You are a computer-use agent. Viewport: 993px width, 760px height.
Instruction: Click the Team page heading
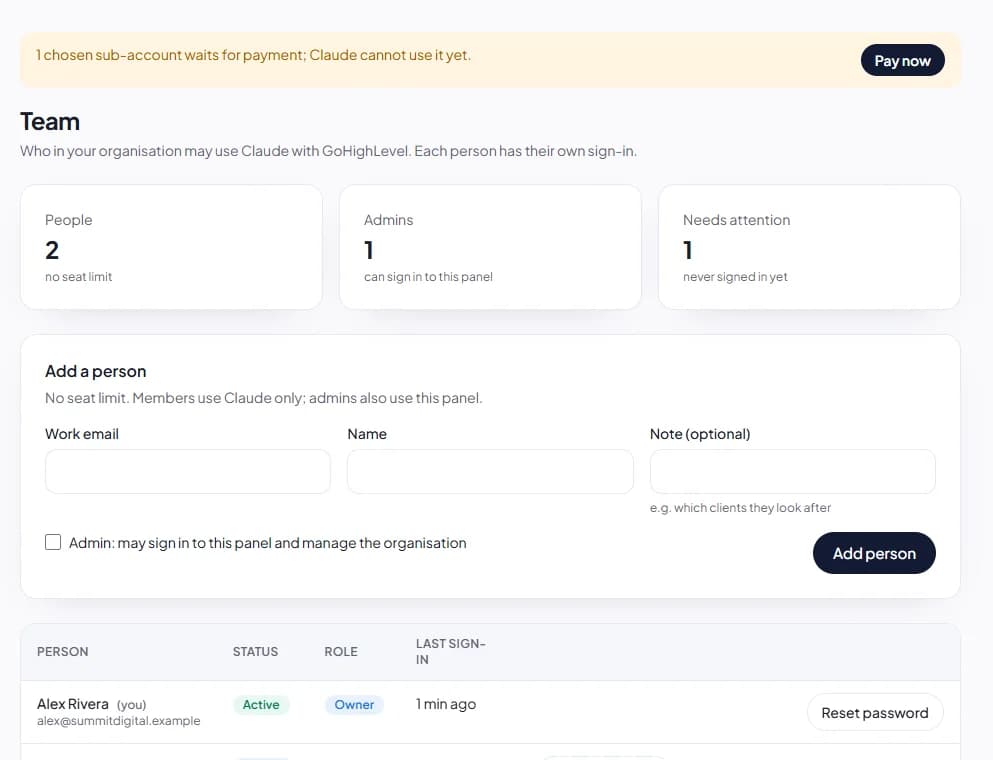pos(50,121)
